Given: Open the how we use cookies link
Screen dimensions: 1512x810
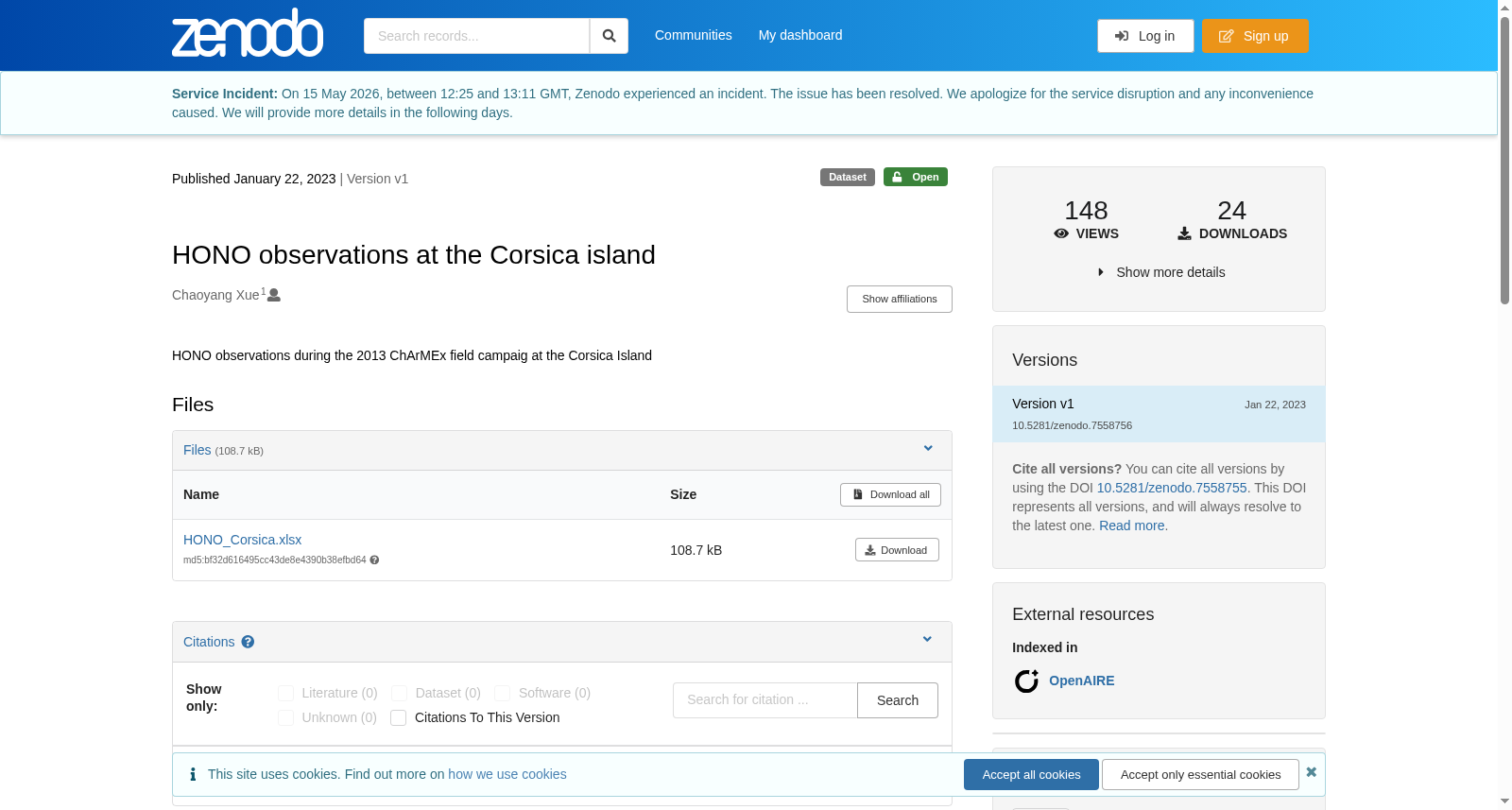Looking at the screenshot, I should 507,774.
